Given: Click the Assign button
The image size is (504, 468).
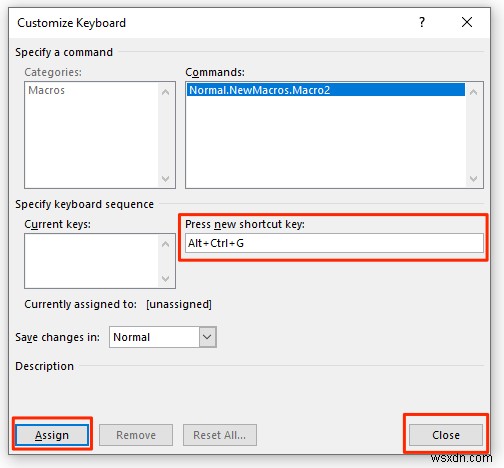Looking at the screenshot, I should (52, 435).
